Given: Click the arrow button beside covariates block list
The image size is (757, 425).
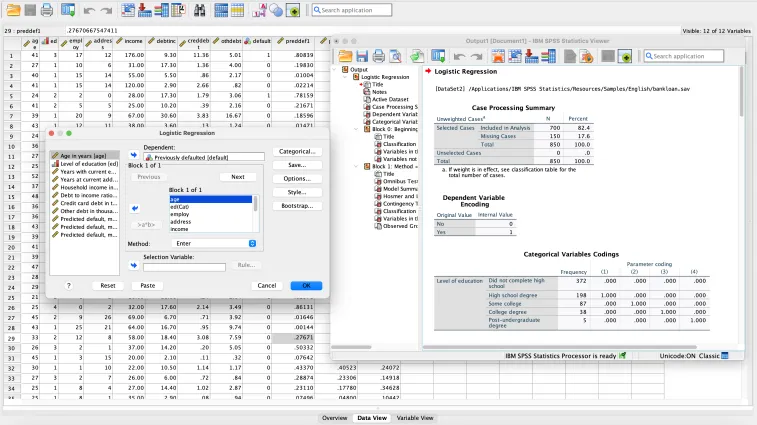Looking at the screenshot, I should [x=134, y=207].
